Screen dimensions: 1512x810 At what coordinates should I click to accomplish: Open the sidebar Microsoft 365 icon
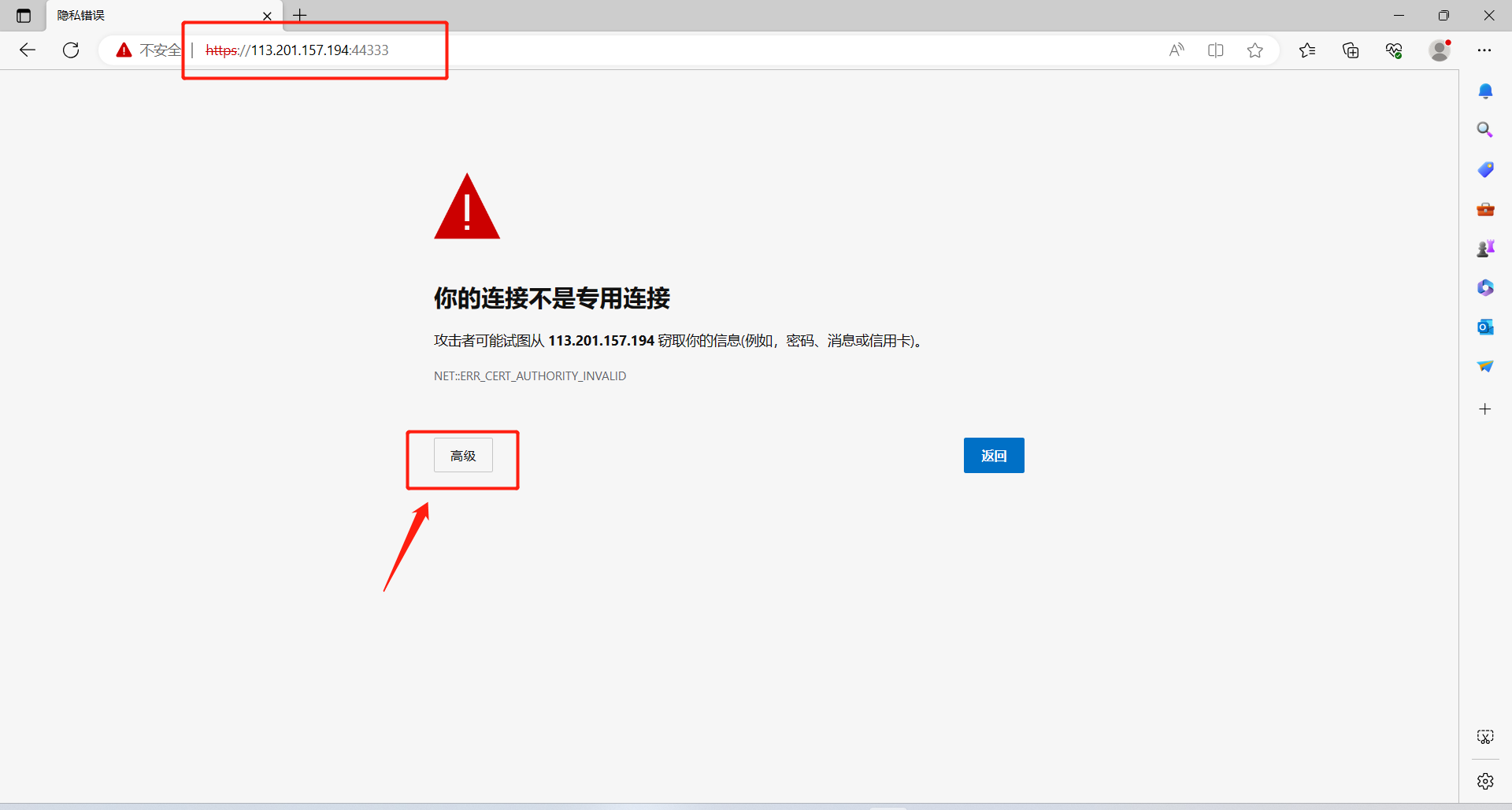coord(1485,288)
